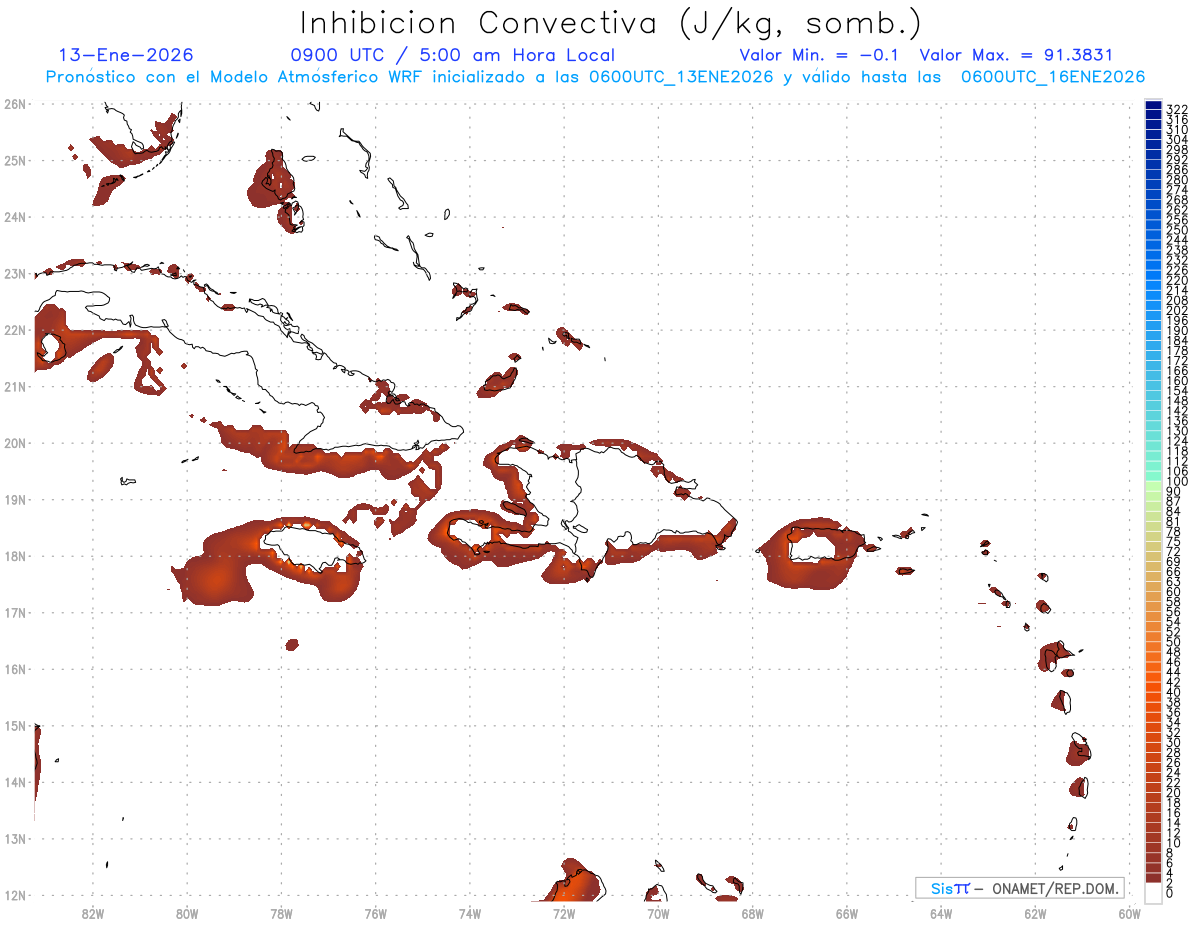Click the "74W" longitude label
Viewport: 1200px width, 927px height.
point(470,913)
